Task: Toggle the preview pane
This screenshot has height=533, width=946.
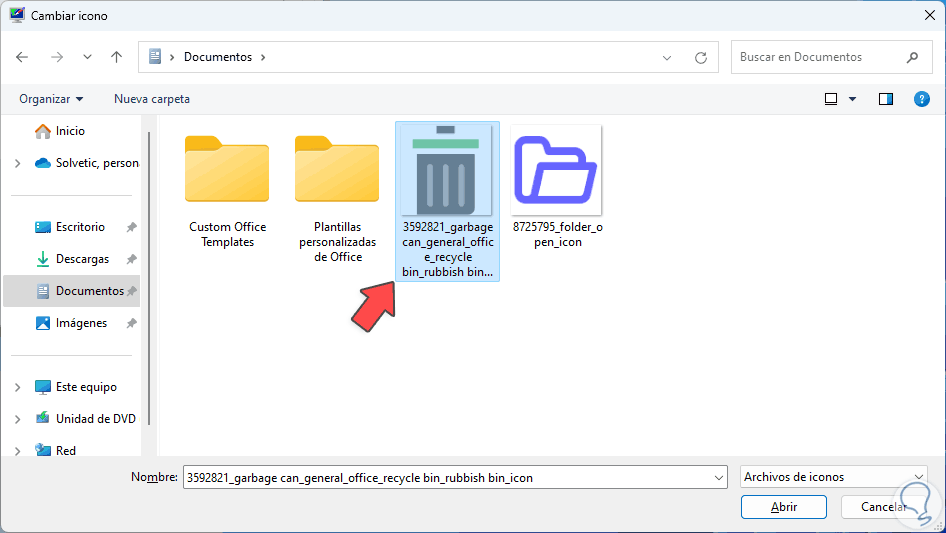Action: point(886,99)
